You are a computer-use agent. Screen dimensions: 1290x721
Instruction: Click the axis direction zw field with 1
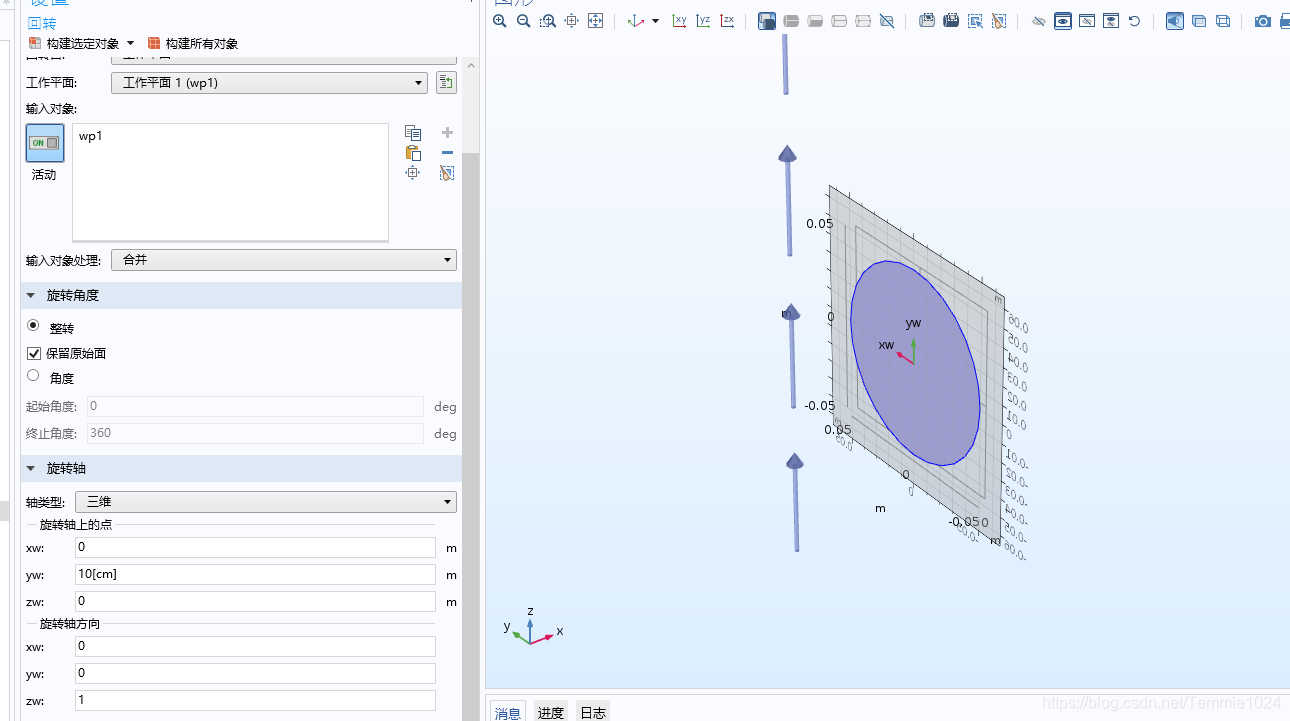(255, 700)
